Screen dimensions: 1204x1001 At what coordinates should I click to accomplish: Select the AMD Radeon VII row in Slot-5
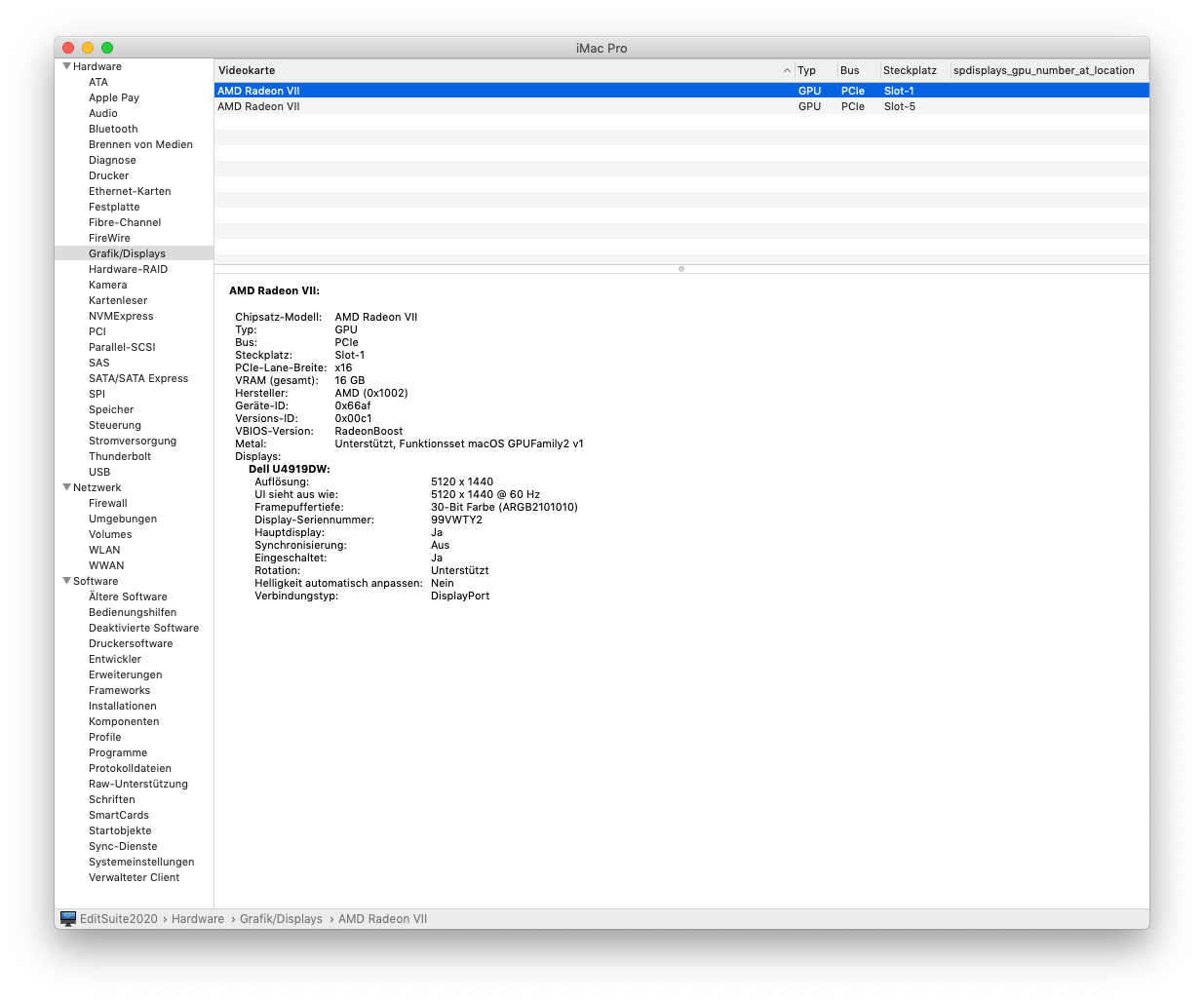681,106
